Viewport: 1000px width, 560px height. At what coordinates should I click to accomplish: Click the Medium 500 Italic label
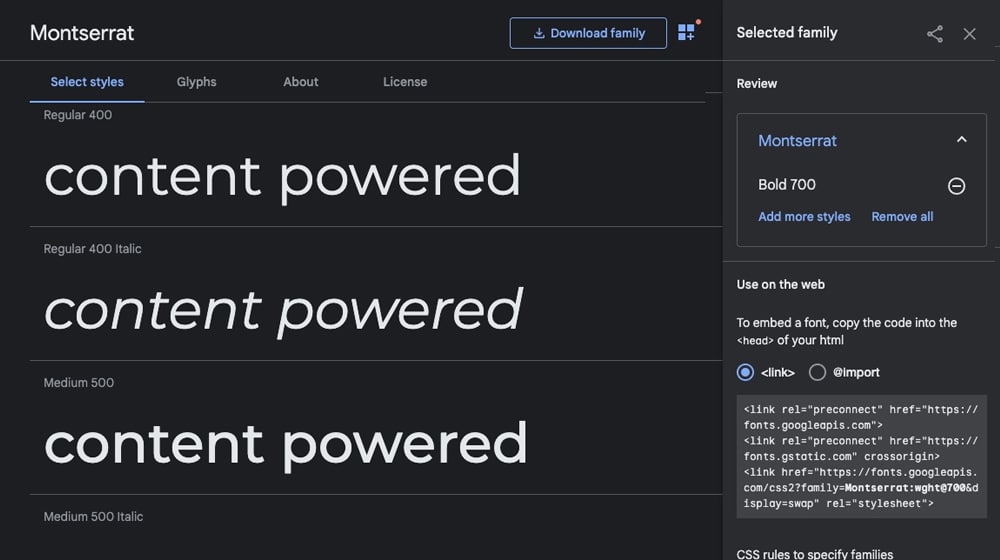pyautogui.click(x=93, y=517)
